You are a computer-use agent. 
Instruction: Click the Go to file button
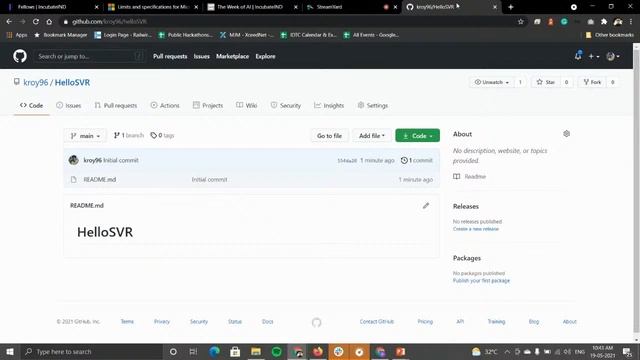pos(329,136)
